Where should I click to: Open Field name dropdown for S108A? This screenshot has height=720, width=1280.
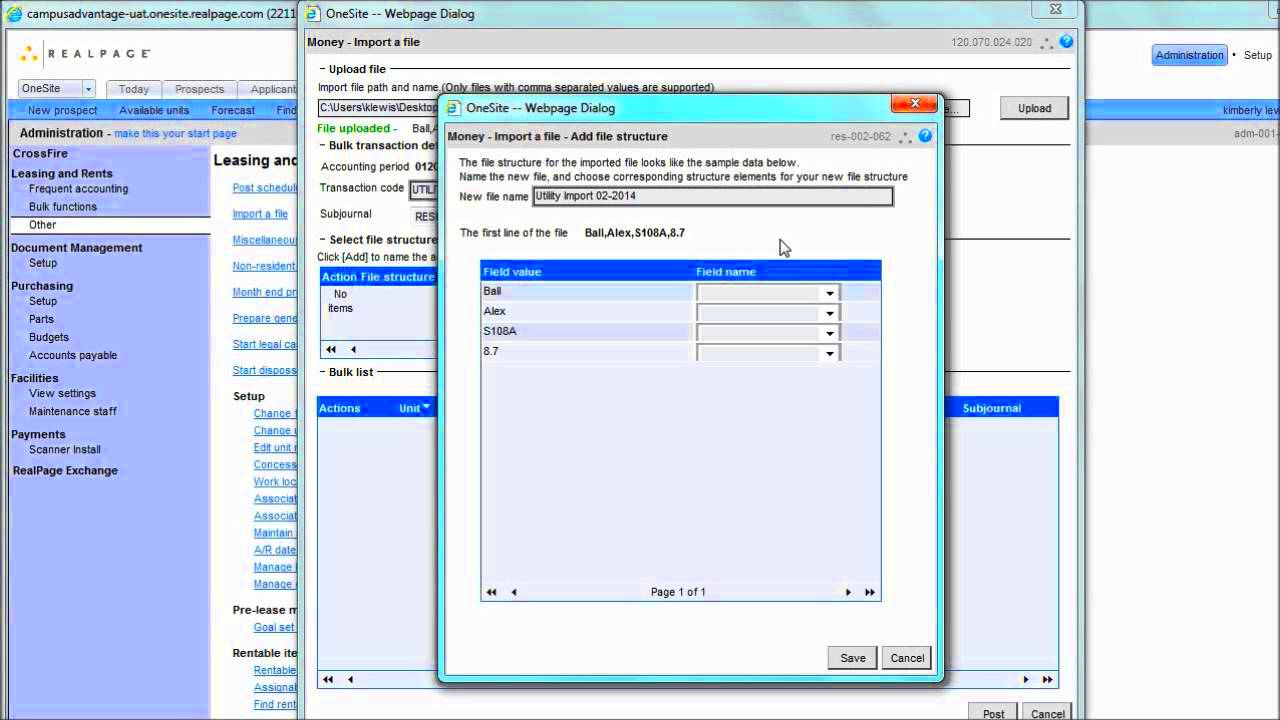tap(830, 333)
